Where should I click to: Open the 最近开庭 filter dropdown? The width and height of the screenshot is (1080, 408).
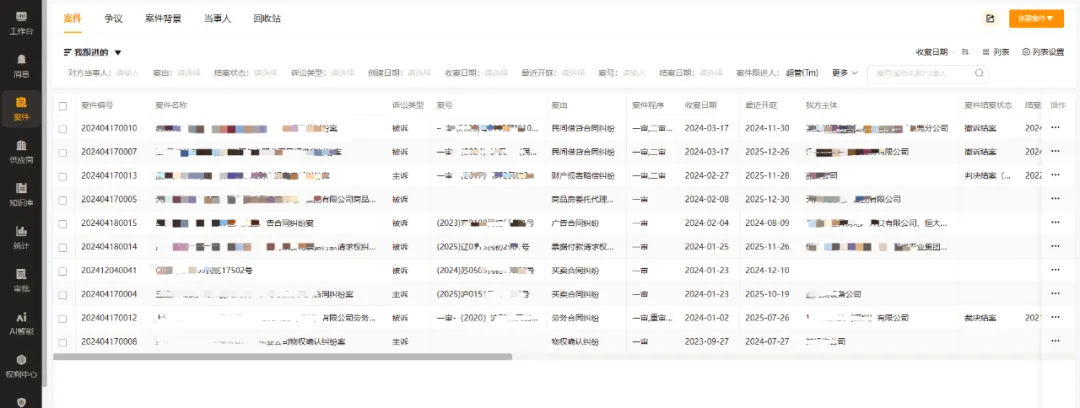(573, 72)
